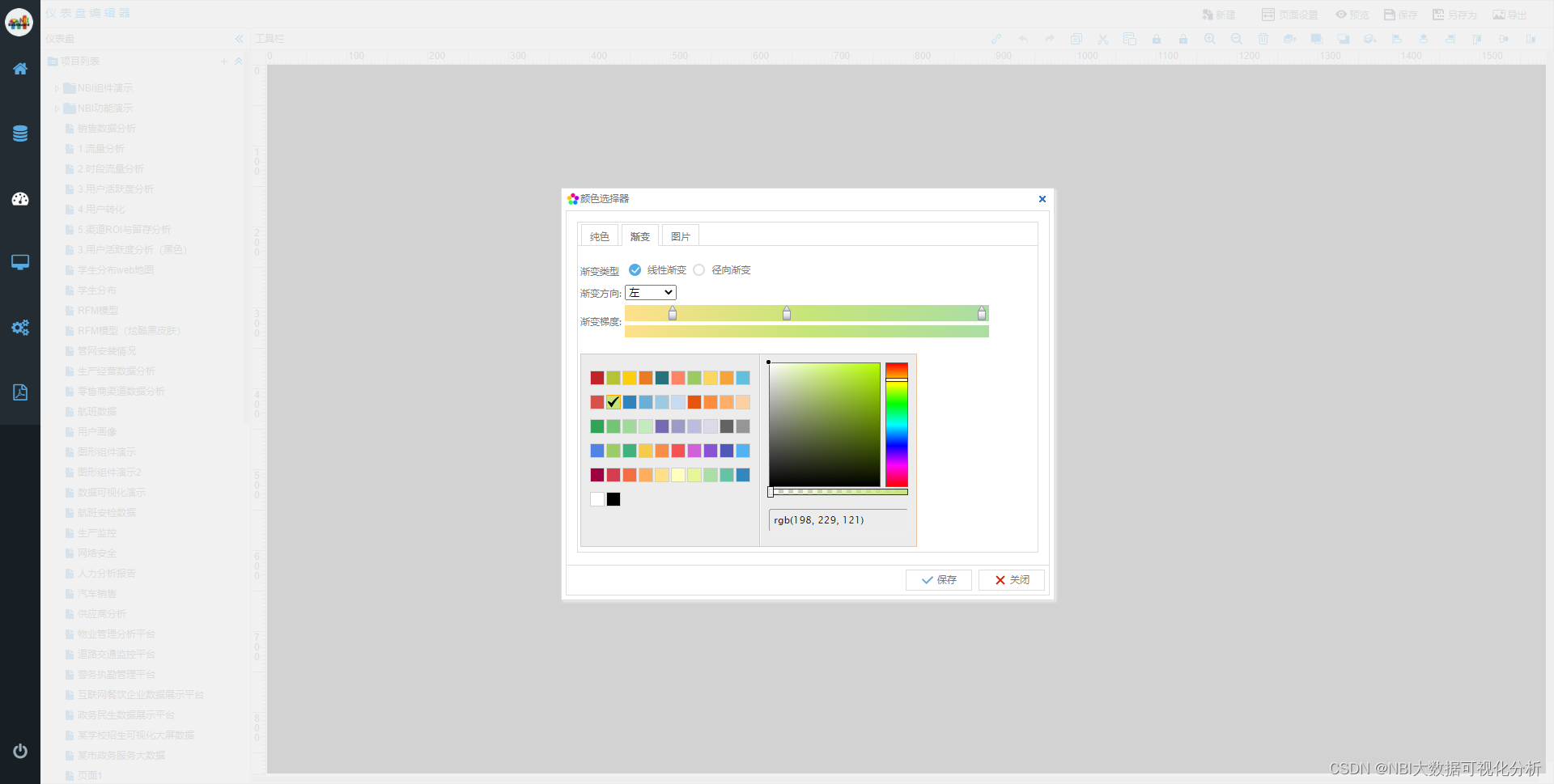Close the 颜色选择器 dialog with X
The width and height of the screenshot is (1554, 784).
[1042, 199]
